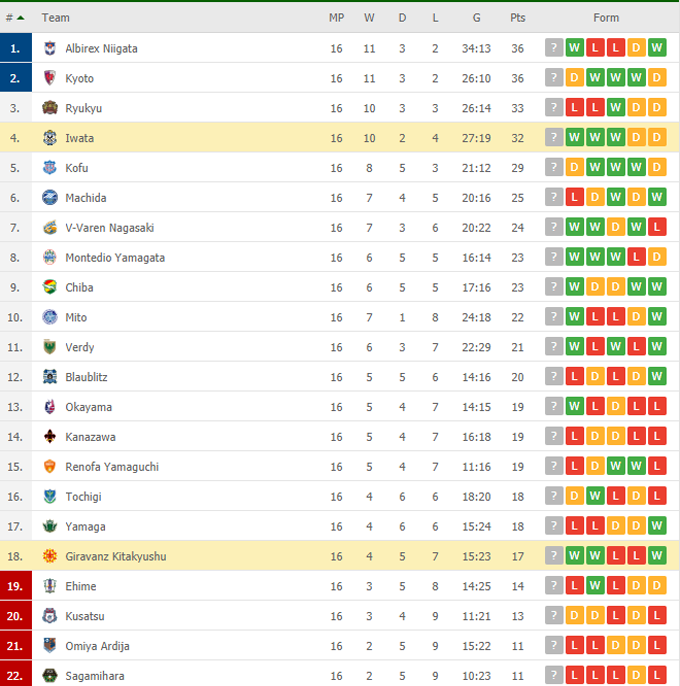Screen dimensions: 680x686
Task: Sort table by the # rank column
Action: (14, 17)
